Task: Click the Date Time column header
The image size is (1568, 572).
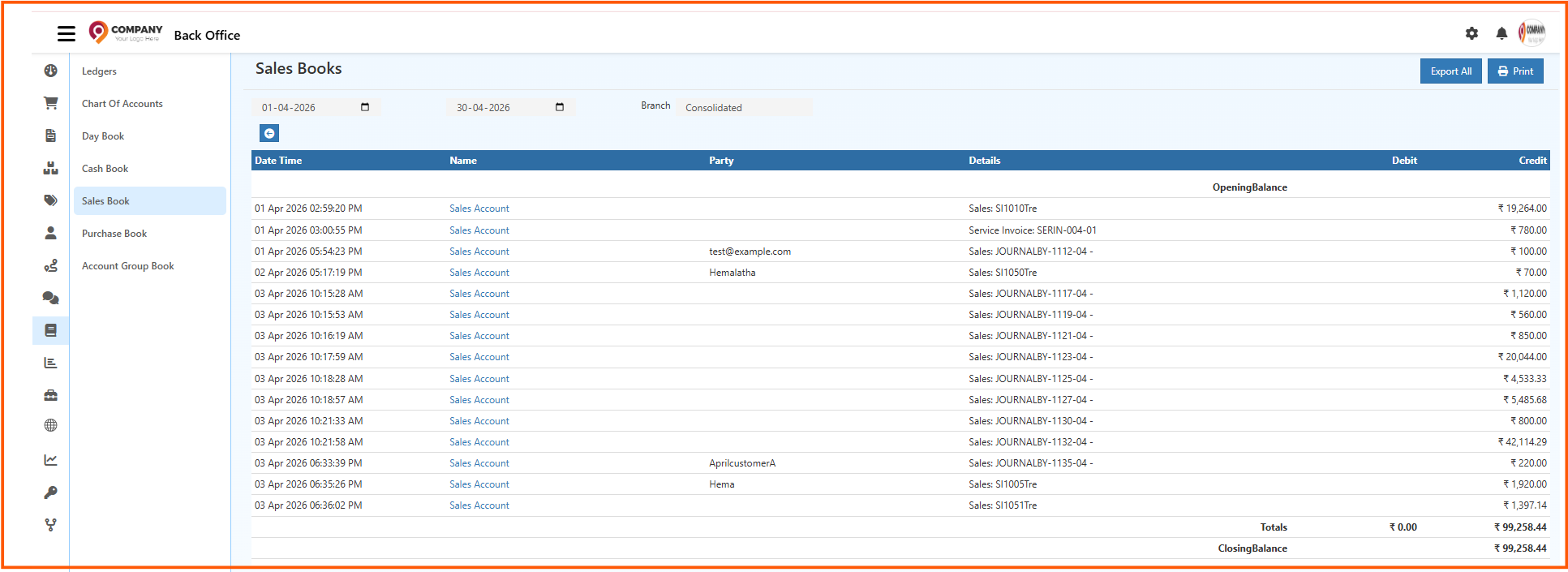Action: click(x=278, y=161)
